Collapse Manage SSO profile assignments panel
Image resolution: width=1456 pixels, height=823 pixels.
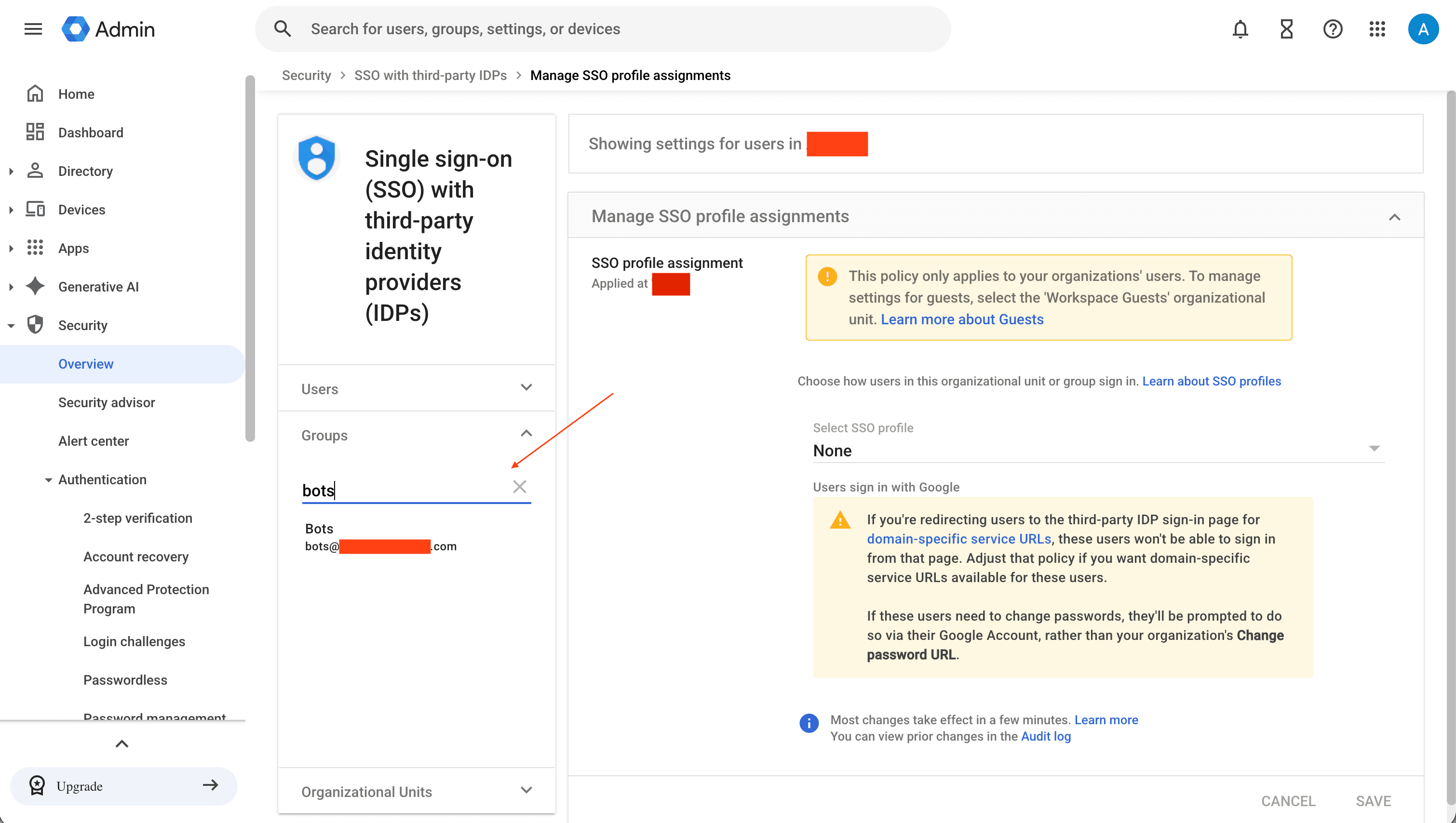pyautogui.click(x=1394, y=217)
